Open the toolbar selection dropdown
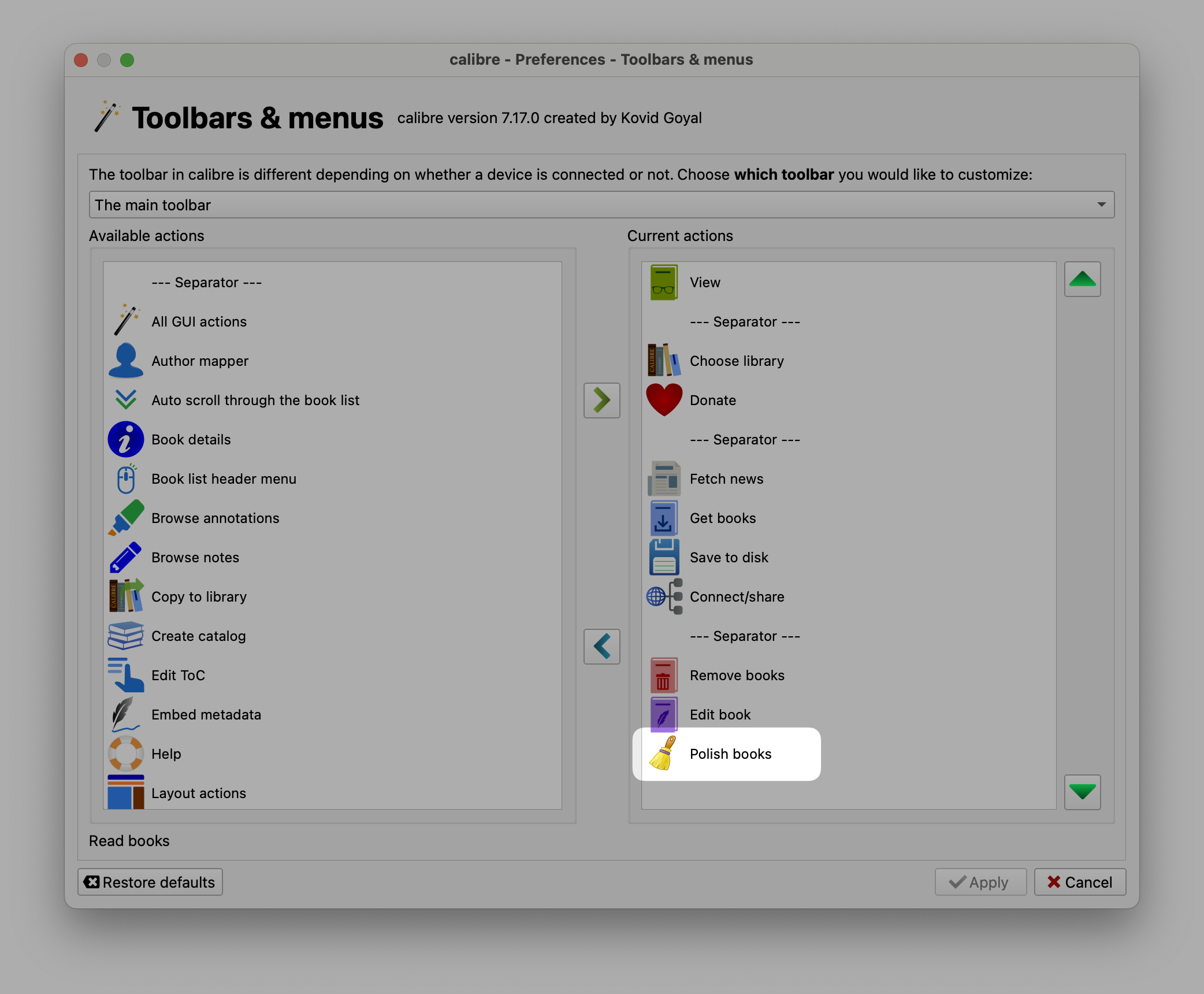This screenshot has height=994, width=1204. click(601, 205)
